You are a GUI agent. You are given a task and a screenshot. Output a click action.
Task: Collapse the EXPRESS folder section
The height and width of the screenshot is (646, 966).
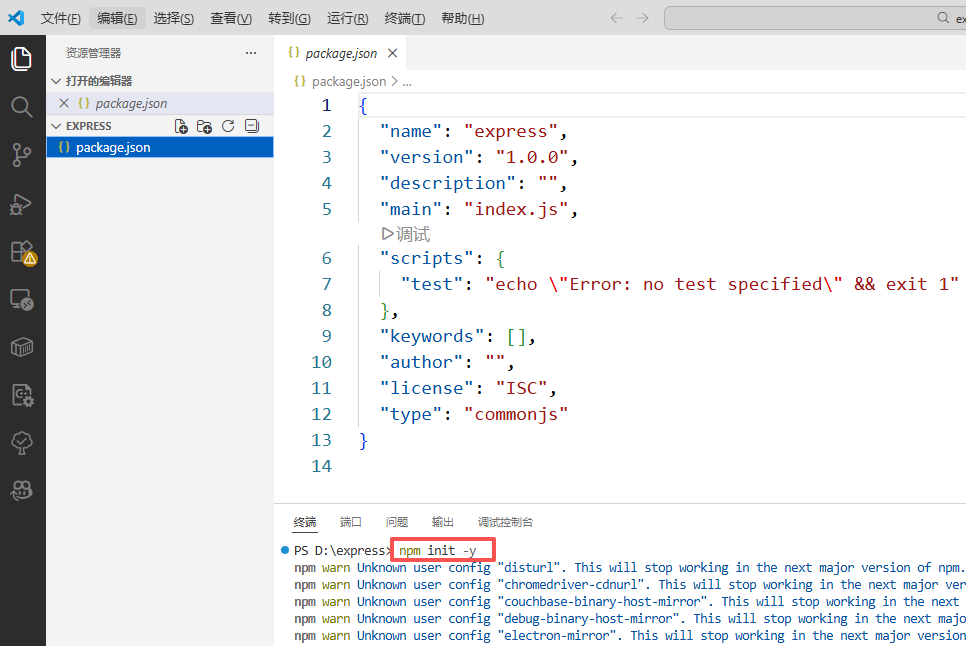tap(56, 126)
